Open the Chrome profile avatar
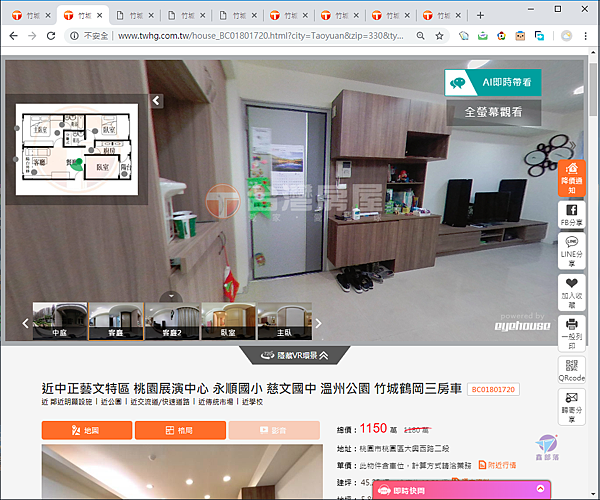600x500 pixels. [567, 36]
